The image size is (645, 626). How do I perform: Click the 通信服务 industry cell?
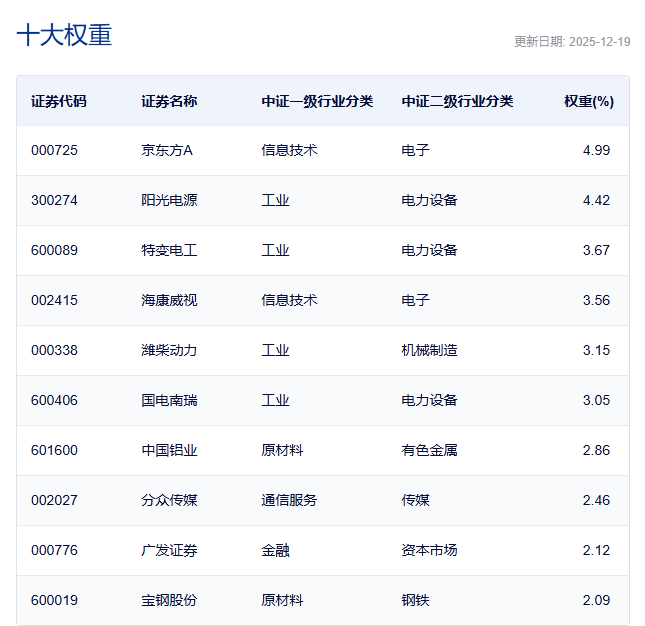click(x=289, y=500)
